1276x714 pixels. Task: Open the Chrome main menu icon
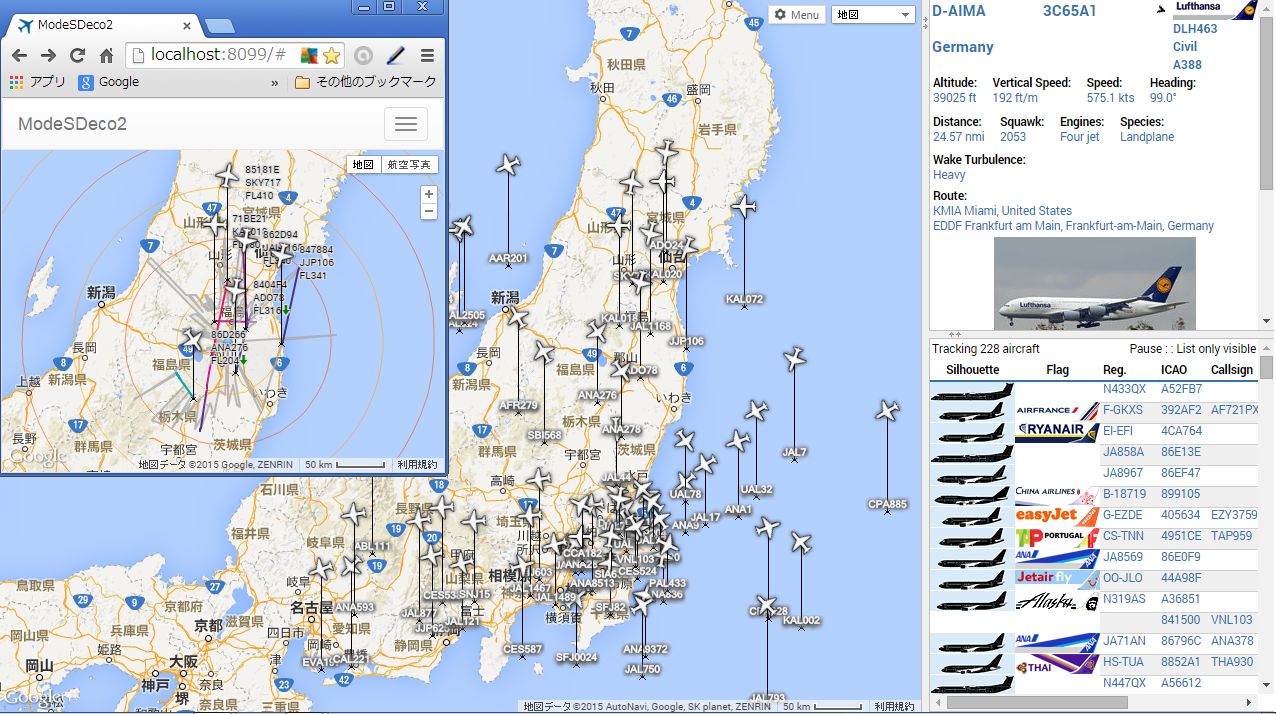[427, 55]
